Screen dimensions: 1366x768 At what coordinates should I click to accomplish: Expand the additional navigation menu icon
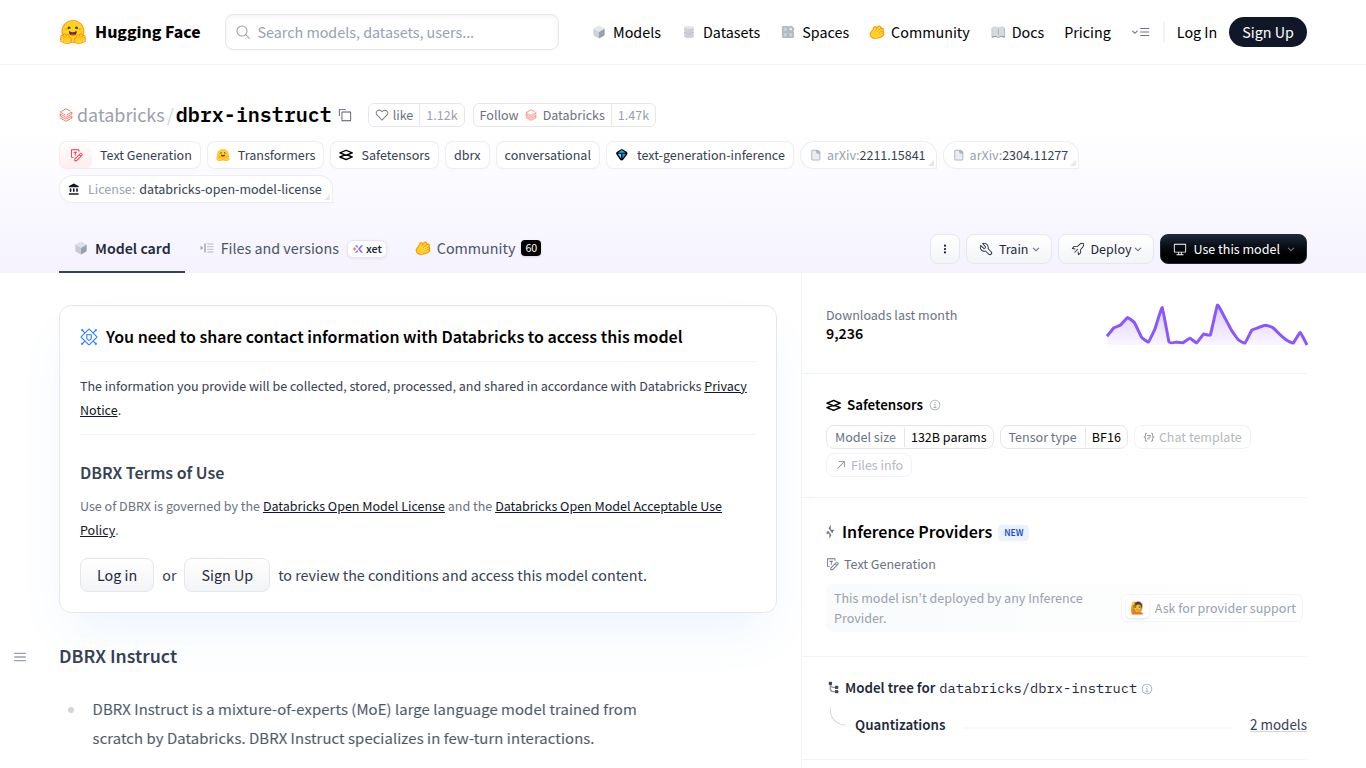tap(1140, 32)
